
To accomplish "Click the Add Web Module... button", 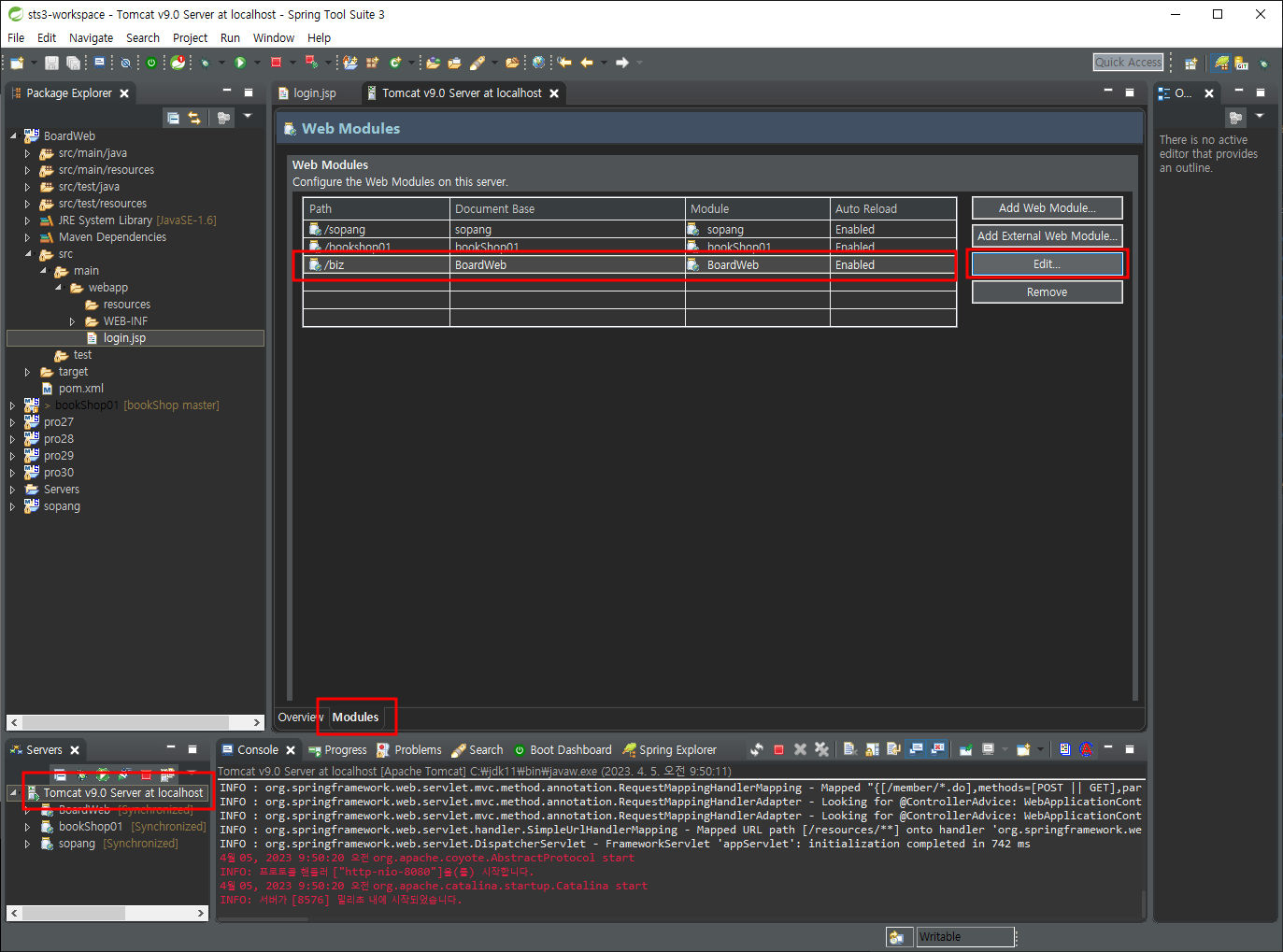I will point(1047,208).
